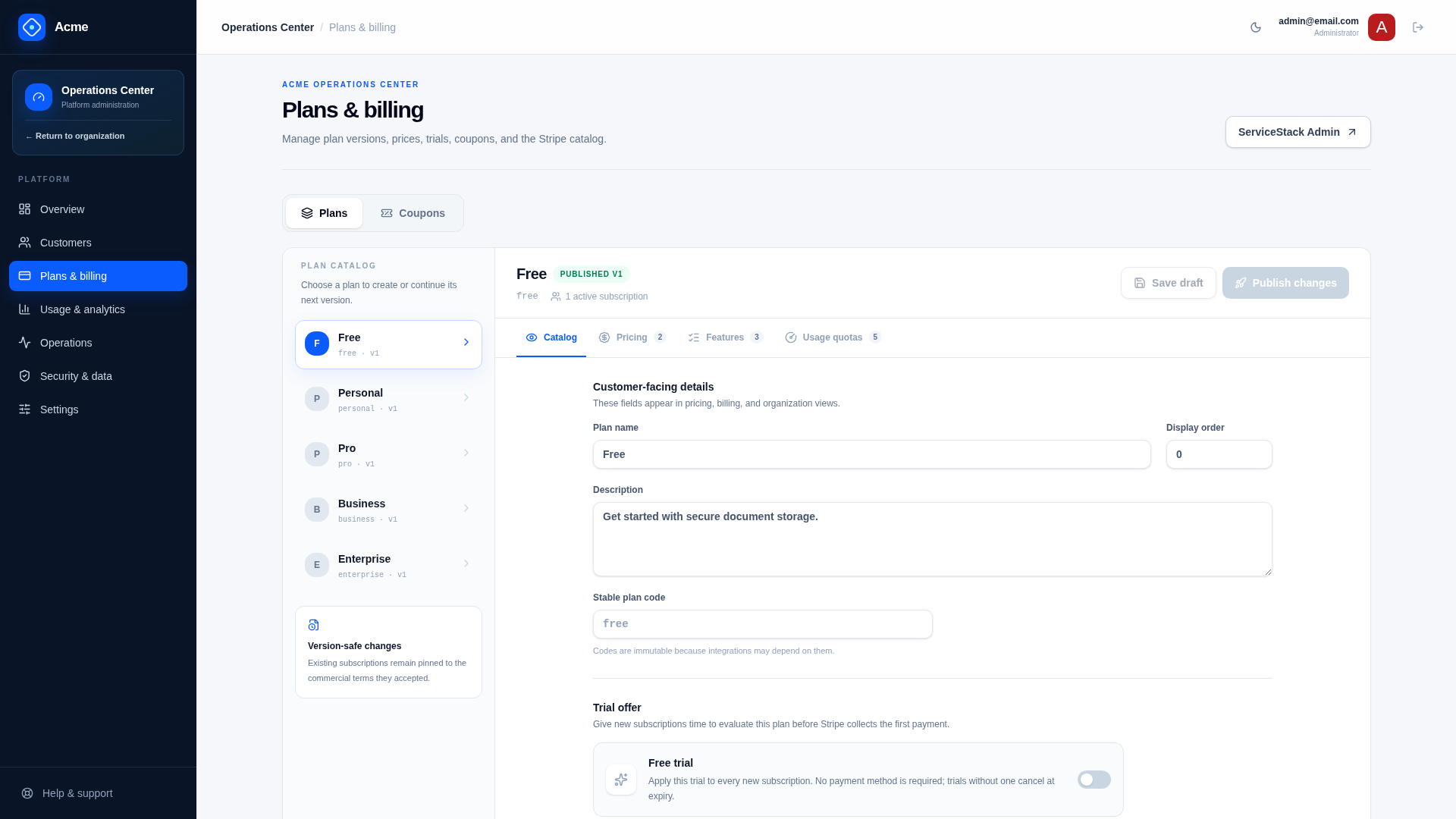The height and width of the screenshot is (819, 1456).
Task: Toggle dark mode moon icon
Action: (x=1256, y=27)
